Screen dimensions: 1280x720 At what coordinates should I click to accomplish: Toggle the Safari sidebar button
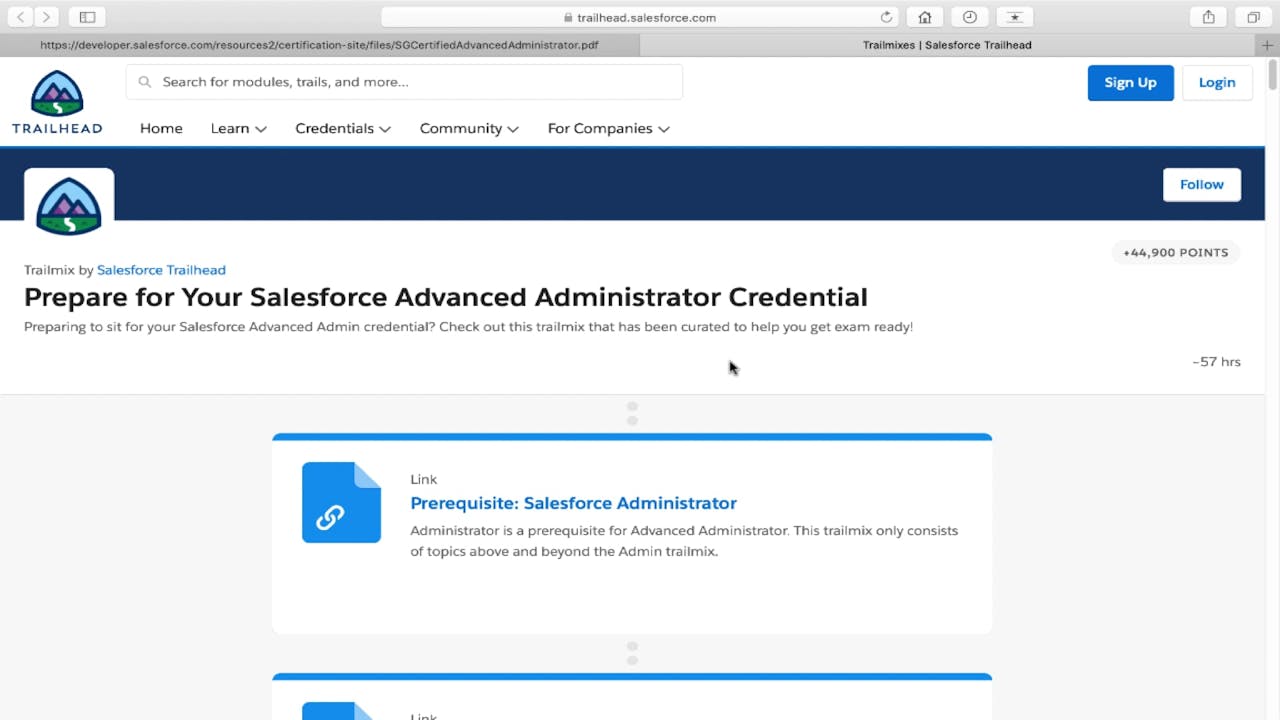tap(87, 17)
